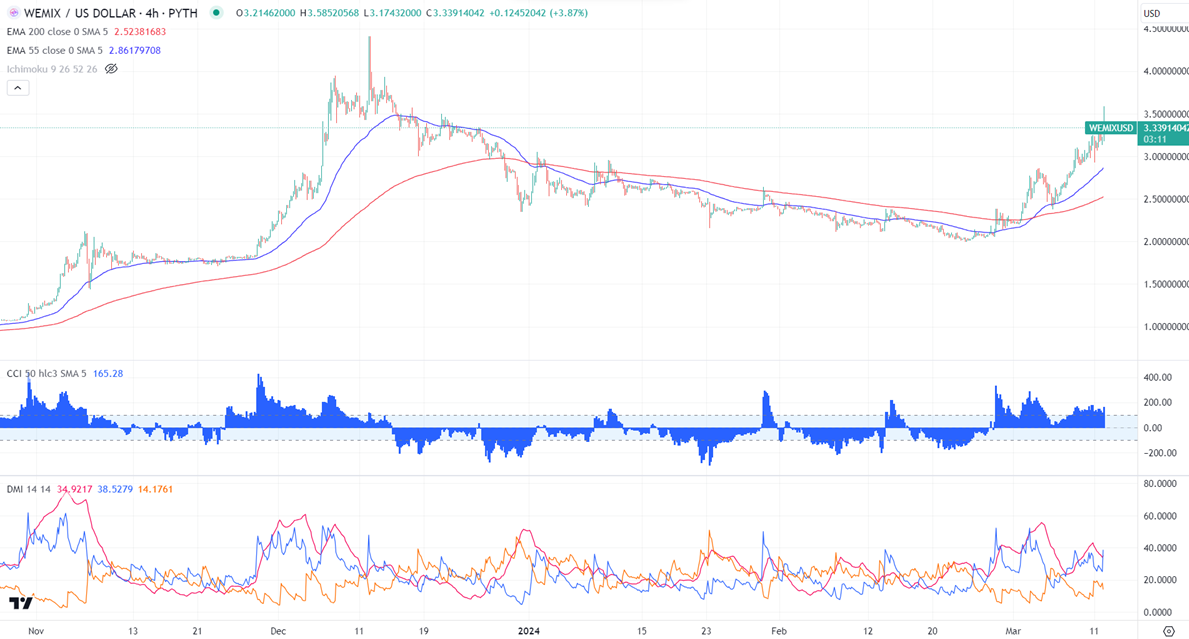Click EMA 55 value 2.86179708

(x=135, y=51)
